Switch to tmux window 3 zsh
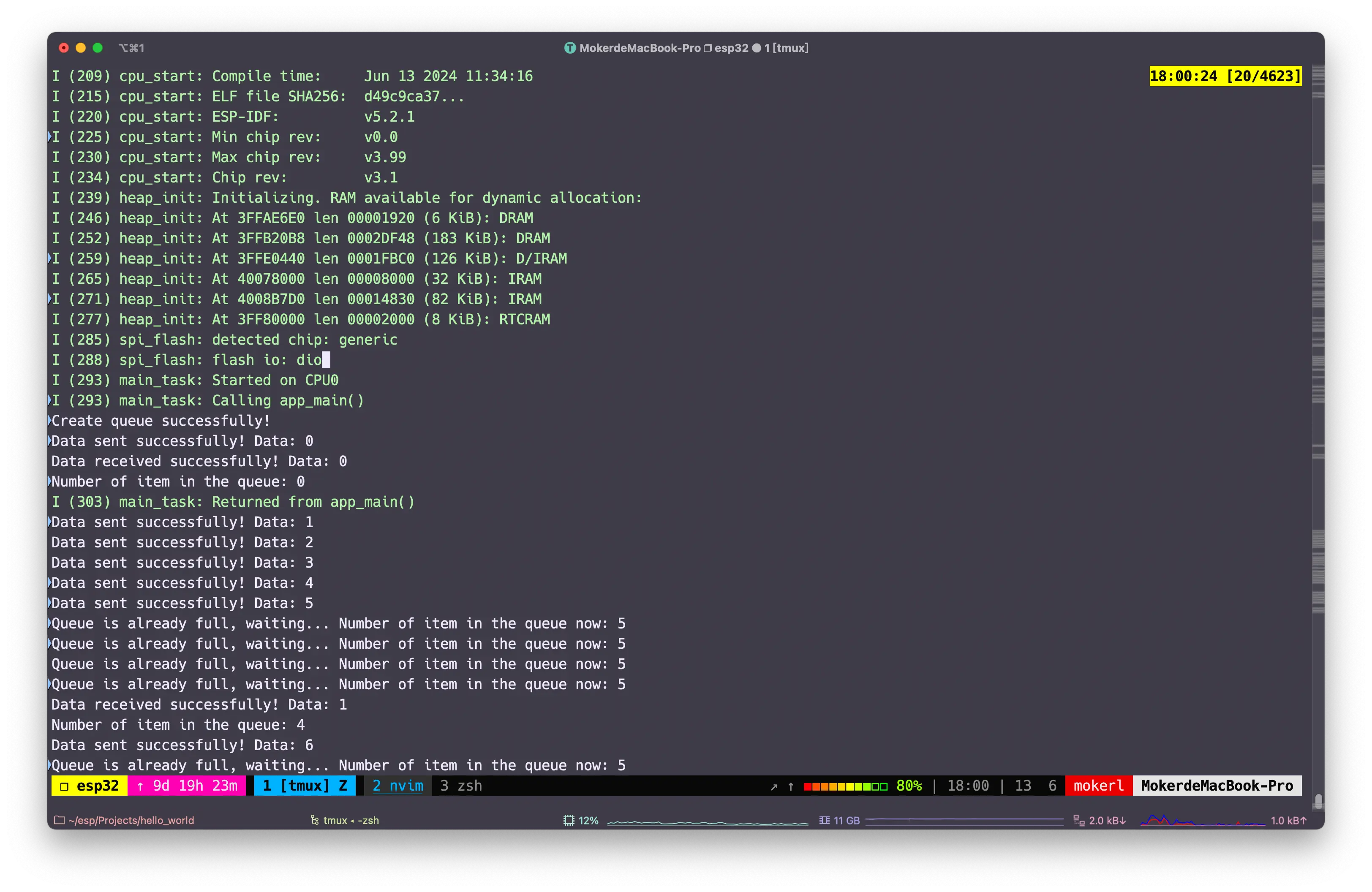Image resolution: width=1372 pixels, height=892 pixels. point(461,786)
